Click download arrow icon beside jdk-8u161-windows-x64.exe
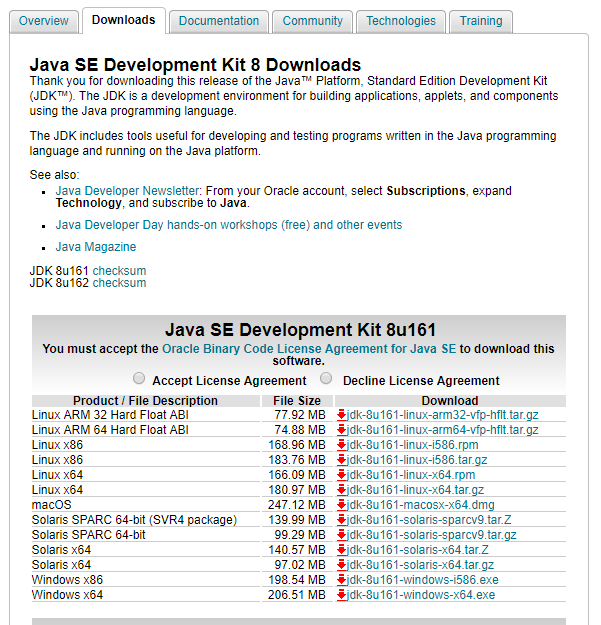This screenshot has height=625, width=601. (341, 595)
